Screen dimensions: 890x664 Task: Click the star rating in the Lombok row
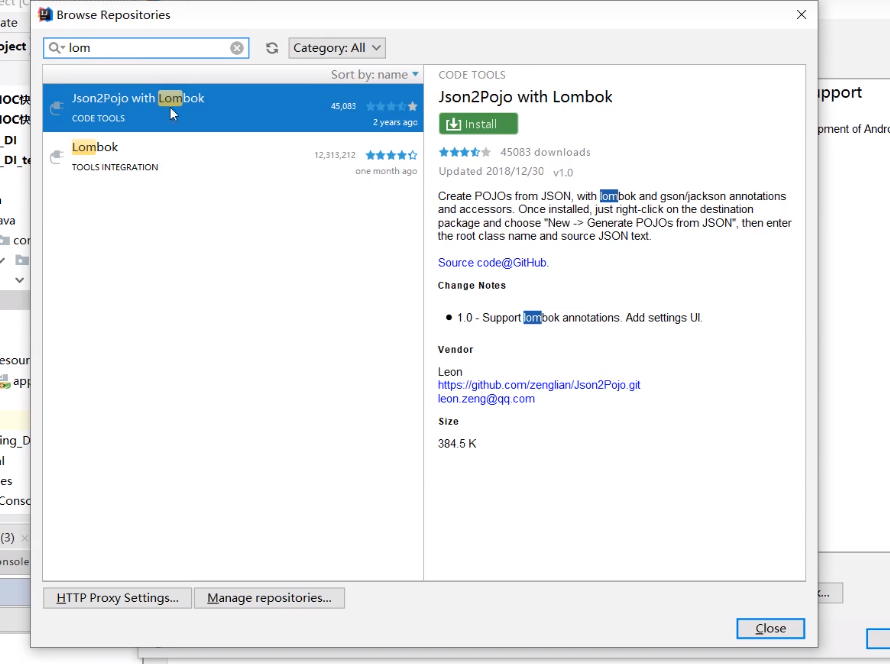pyautogui.click(x=392, y=155)
